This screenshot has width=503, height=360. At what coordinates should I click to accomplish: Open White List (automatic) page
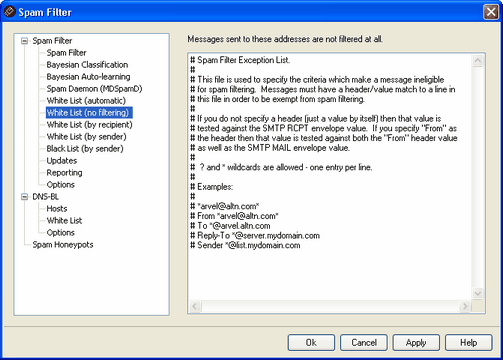coord(86,101)
